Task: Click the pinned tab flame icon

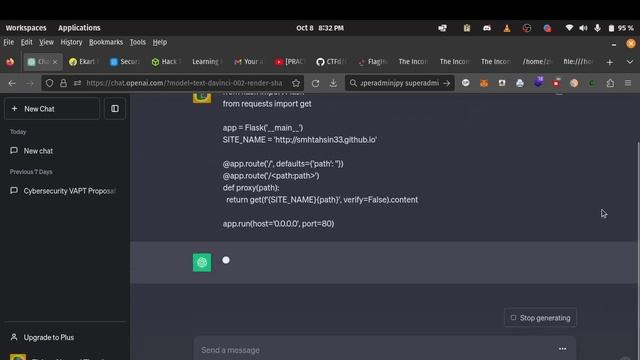Action: (10, 62)
